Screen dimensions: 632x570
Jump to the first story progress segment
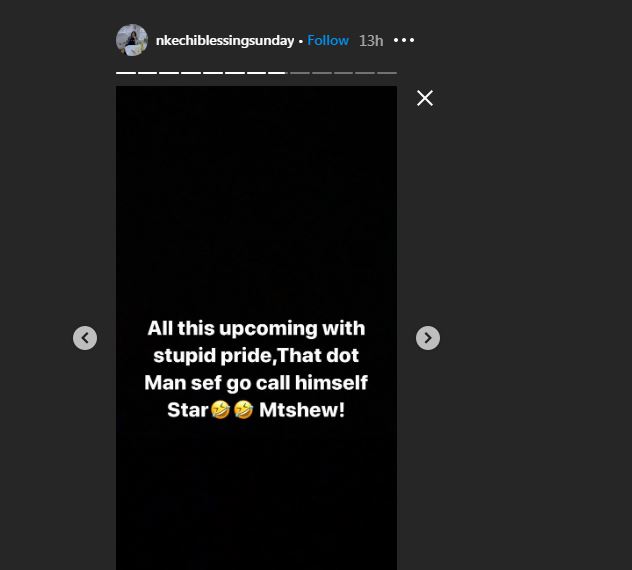125,73
